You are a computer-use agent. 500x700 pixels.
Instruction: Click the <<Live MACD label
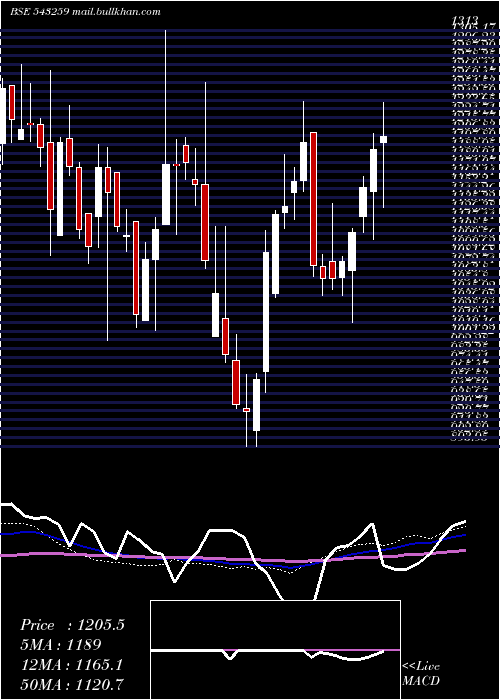tap(421, 674)
